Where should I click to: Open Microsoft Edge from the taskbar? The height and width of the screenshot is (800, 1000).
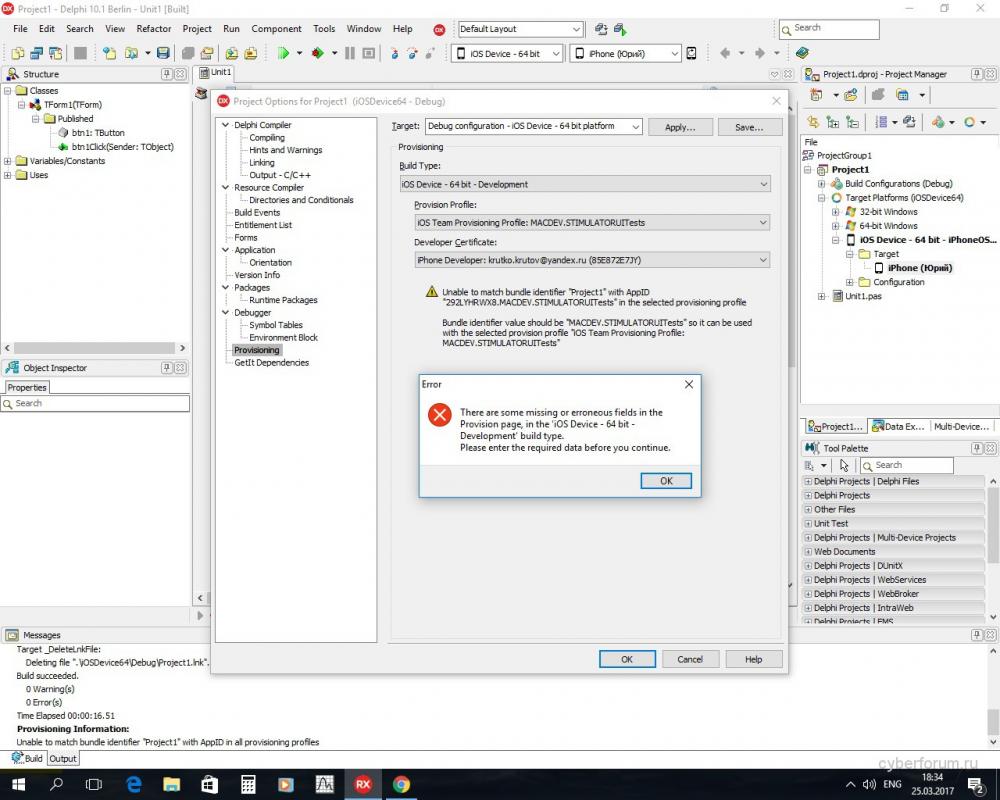click(x=133, y=784)
